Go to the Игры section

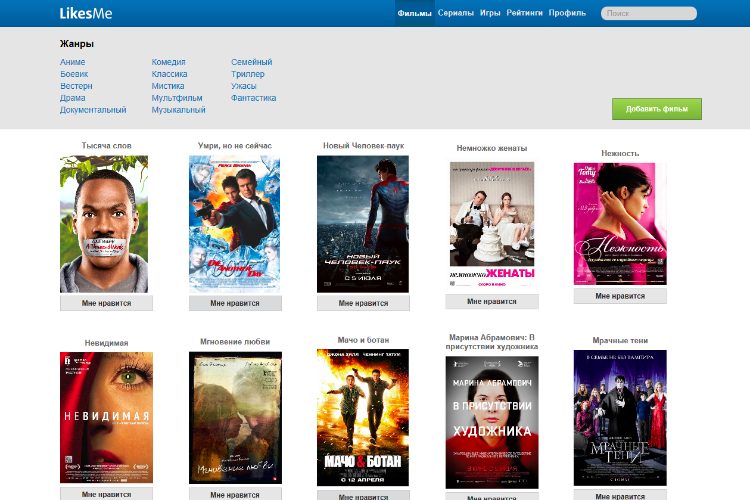coord(490,13)
